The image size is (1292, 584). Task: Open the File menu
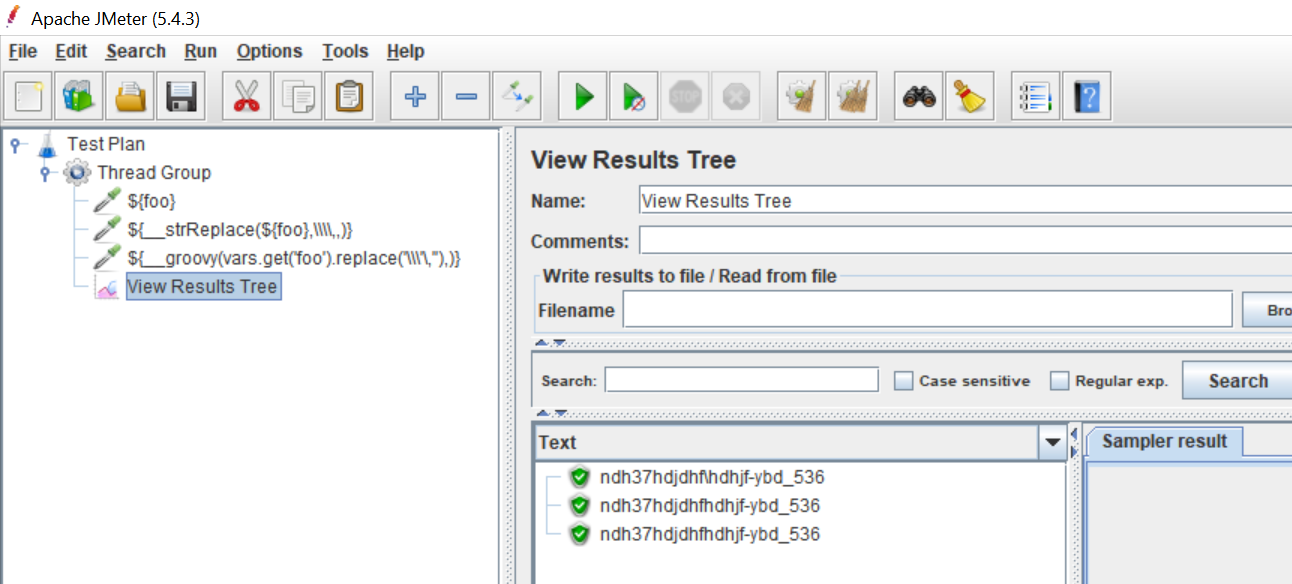(22, 51)
